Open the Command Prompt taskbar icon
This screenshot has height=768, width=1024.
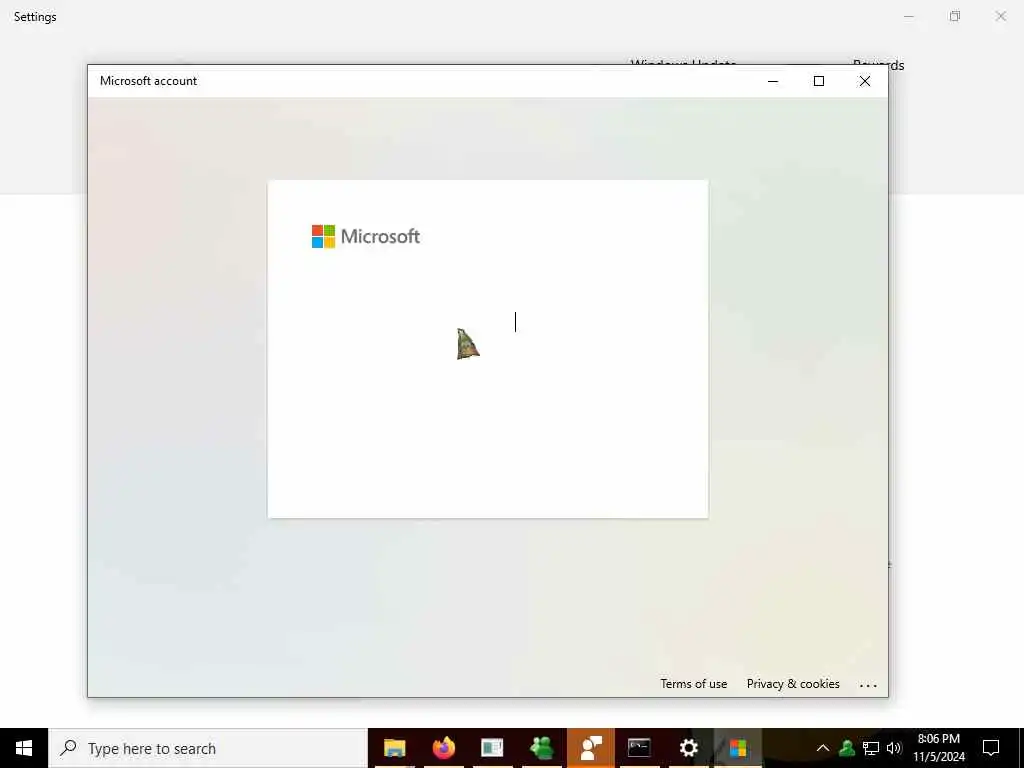coord(639,748)
